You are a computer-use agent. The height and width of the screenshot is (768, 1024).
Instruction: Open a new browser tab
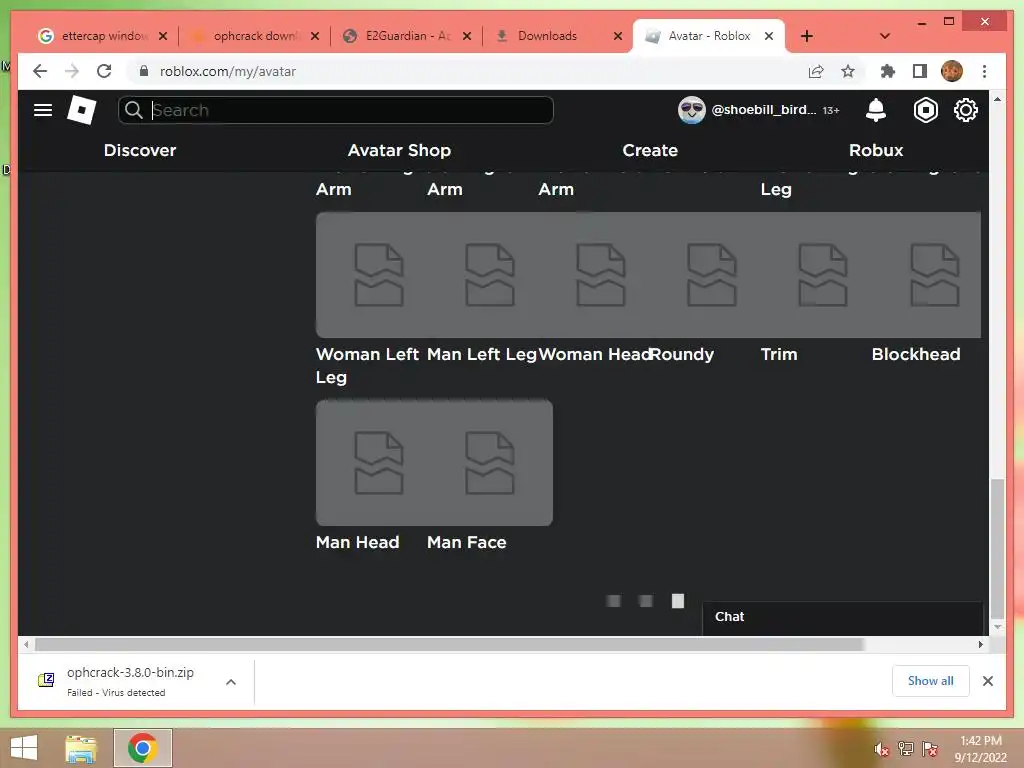point(807,36)
